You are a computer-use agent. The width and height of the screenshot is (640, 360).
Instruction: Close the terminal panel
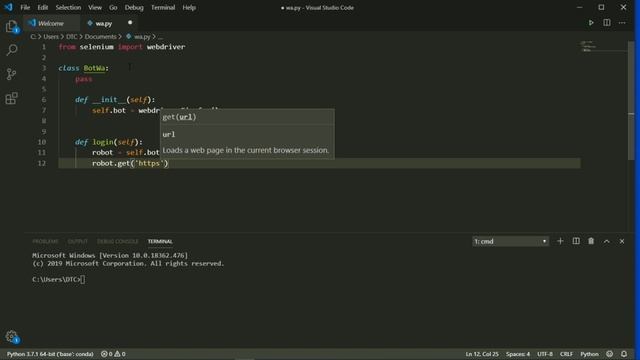pyautogui.click(x=622, y=241)
